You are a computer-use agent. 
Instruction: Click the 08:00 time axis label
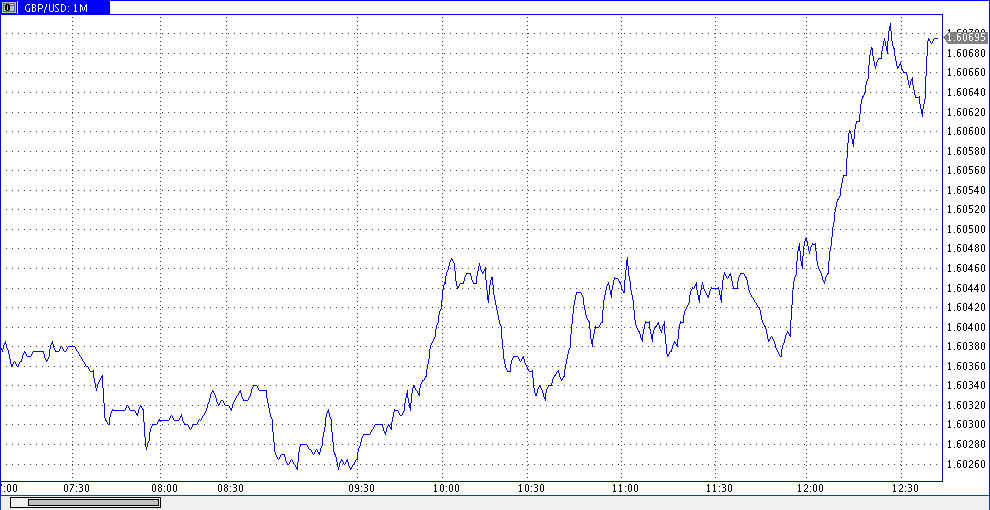click(x=165, y=489)
